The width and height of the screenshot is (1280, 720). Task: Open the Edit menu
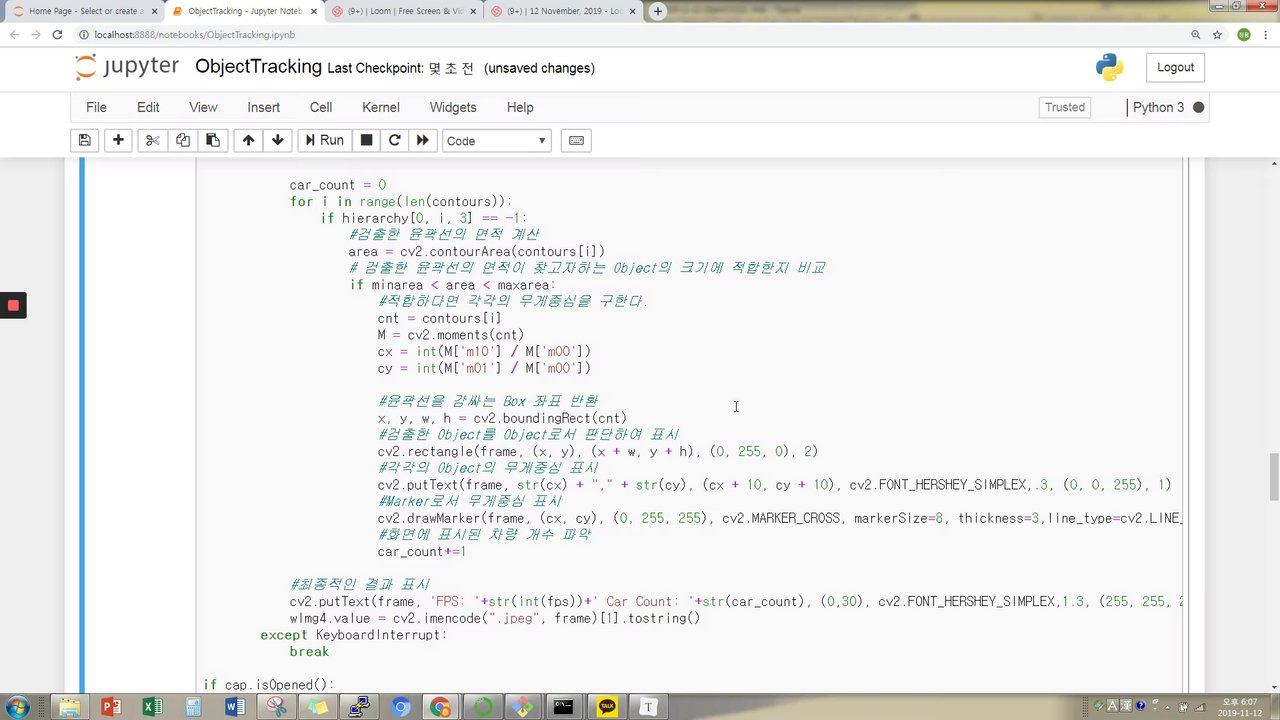click(x=148, y=108)
